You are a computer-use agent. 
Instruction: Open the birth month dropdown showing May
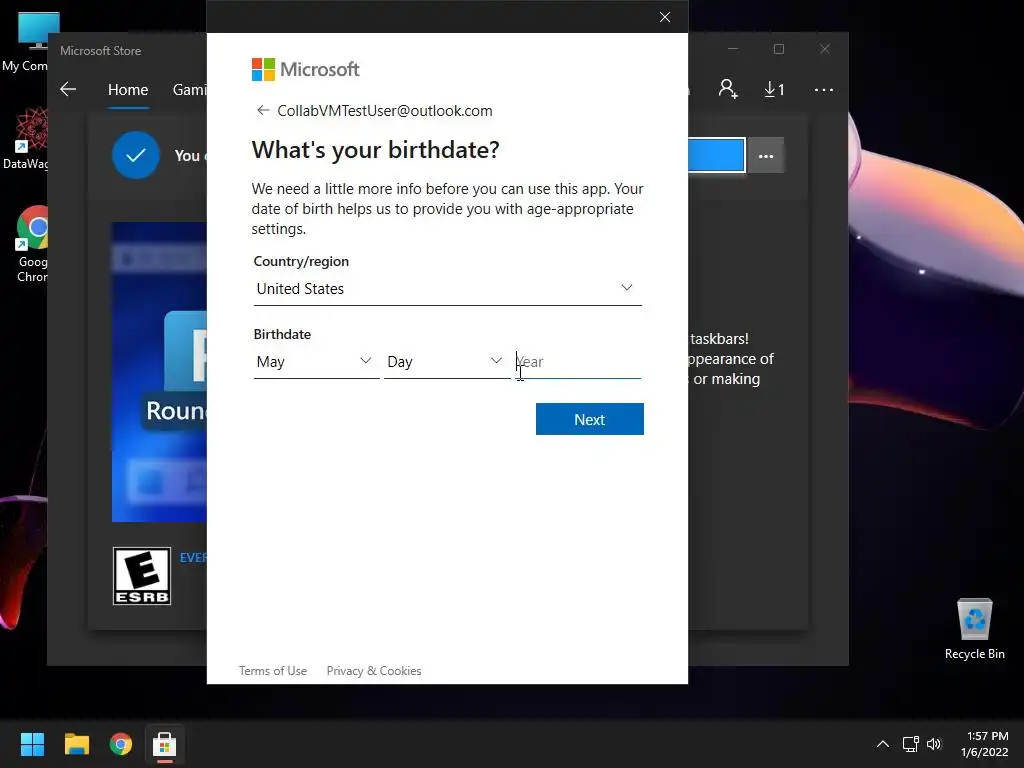(x=316, y=362)
